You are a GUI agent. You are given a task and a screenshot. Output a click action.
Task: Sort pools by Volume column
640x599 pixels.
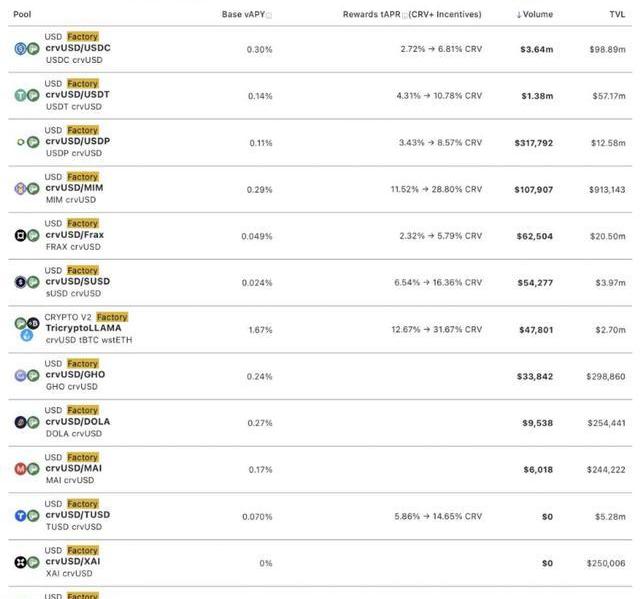click(x=534, y=15)
